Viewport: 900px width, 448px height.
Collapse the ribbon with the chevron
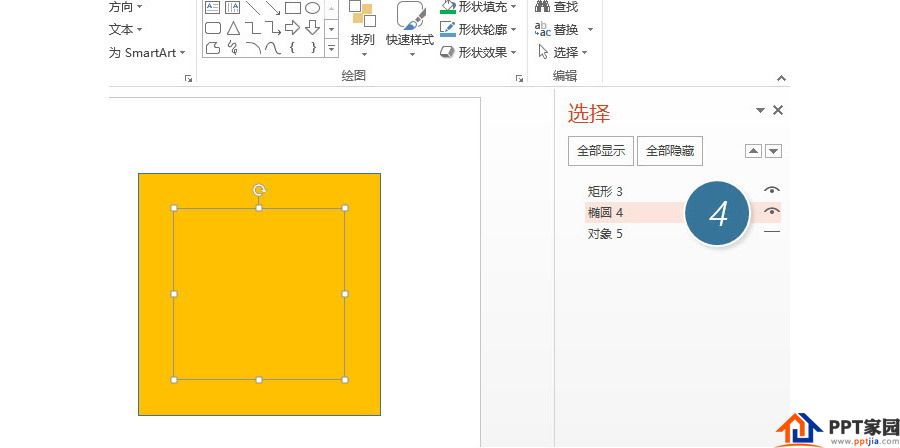(781, 78)
